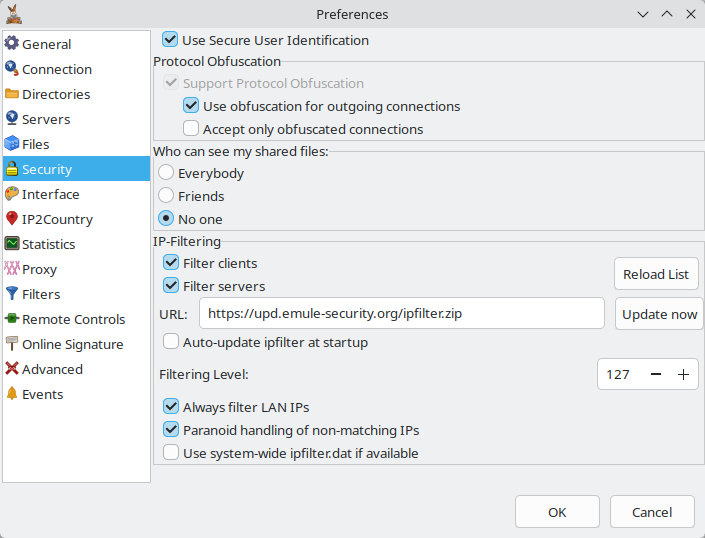Click the window's up-chevron maximize button
This screenshot has width=705, height=538.
click(x=667, y=14)
